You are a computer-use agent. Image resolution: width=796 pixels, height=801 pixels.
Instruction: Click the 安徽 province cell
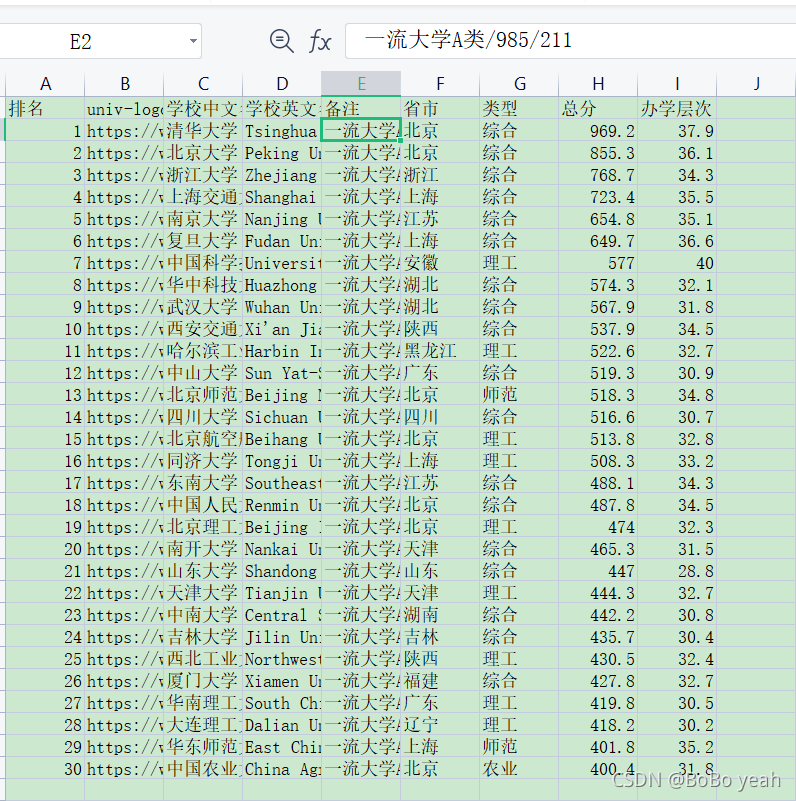click(440, 263)
